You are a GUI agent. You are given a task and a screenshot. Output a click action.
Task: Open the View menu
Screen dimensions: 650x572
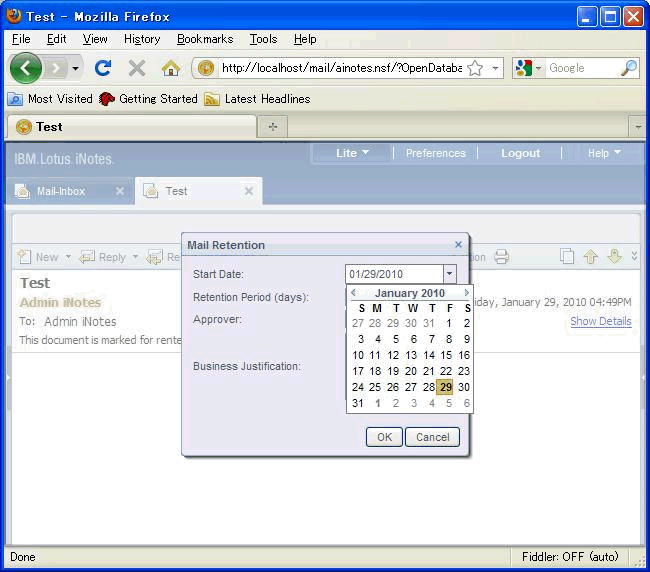pos(95,39)
